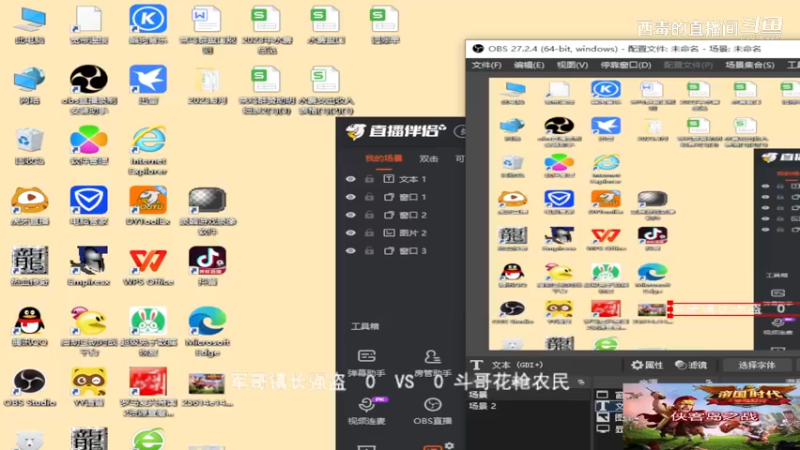Open the 弹幕助手 tool in 直播伴侣
This screenshot has width=800, height=450.
366,363
